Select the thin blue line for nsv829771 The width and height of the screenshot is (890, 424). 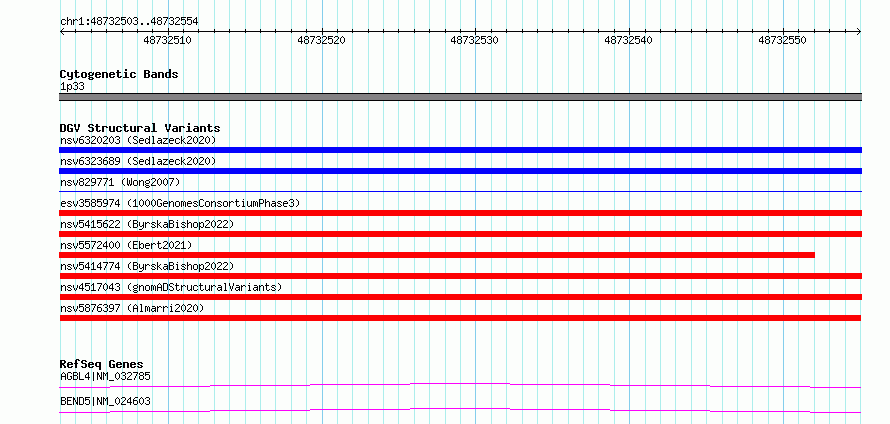pos(460,192)
